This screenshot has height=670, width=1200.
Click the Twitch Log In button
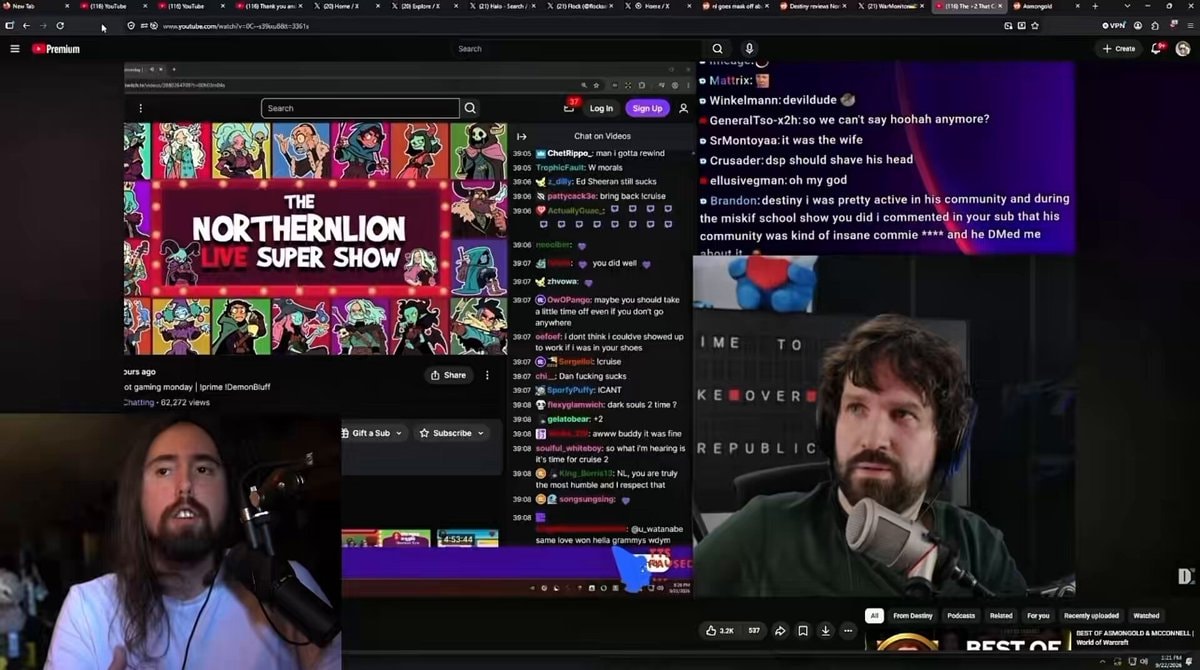click(x=601, y=108)
